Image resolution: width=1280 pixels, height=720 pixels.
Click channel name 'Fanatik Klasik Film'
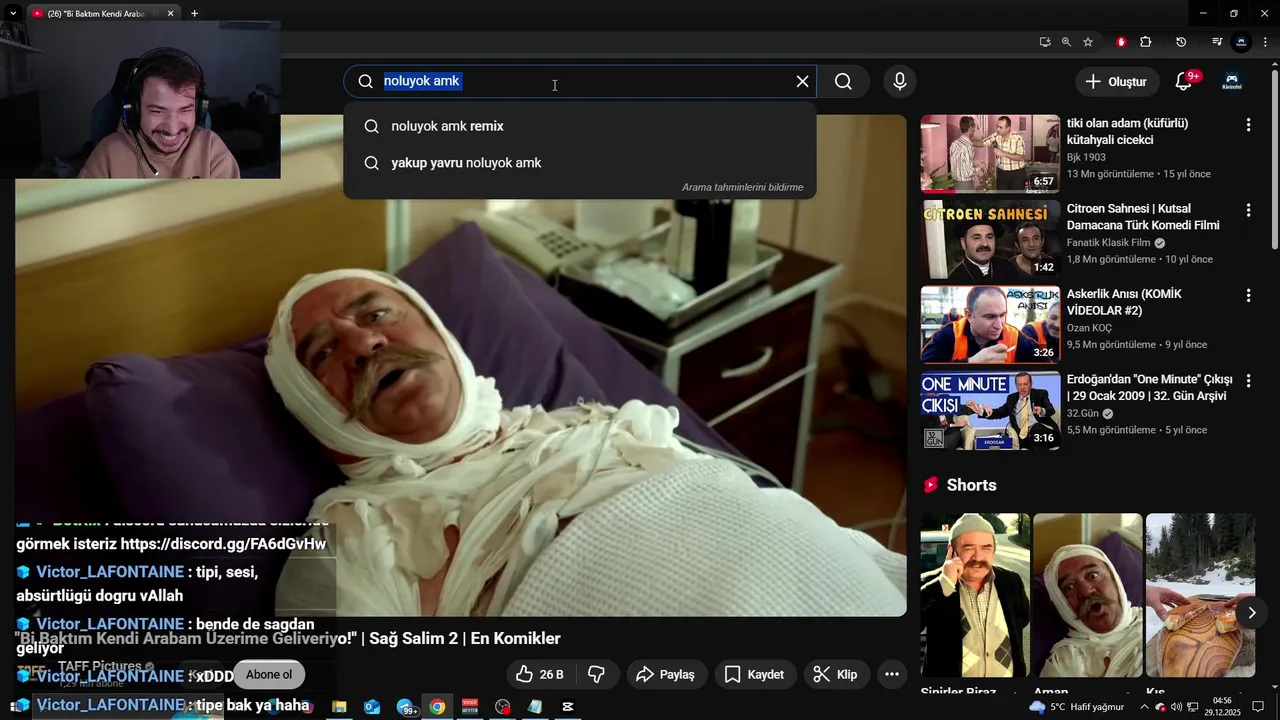click(1110, 243)
